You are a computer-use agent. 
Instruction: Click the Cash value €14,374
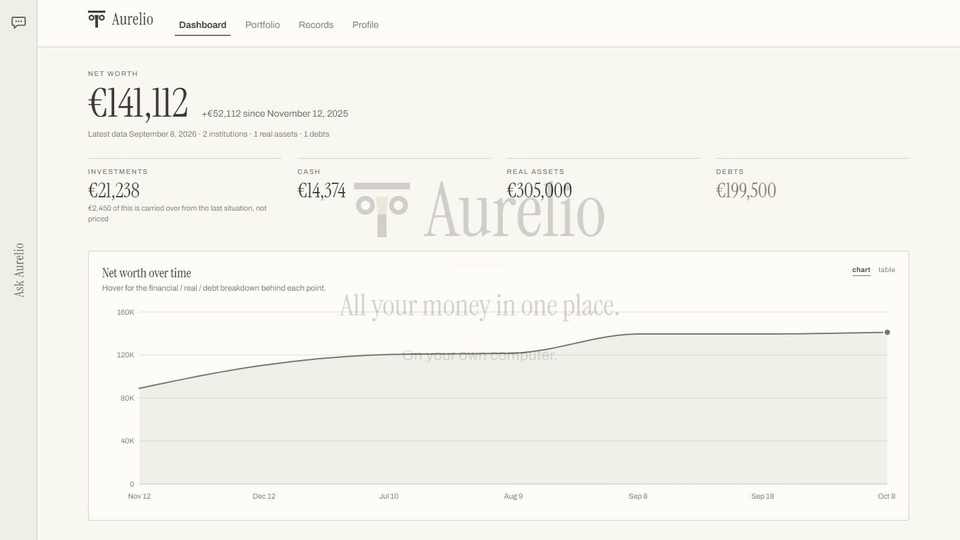click(321, 190)
